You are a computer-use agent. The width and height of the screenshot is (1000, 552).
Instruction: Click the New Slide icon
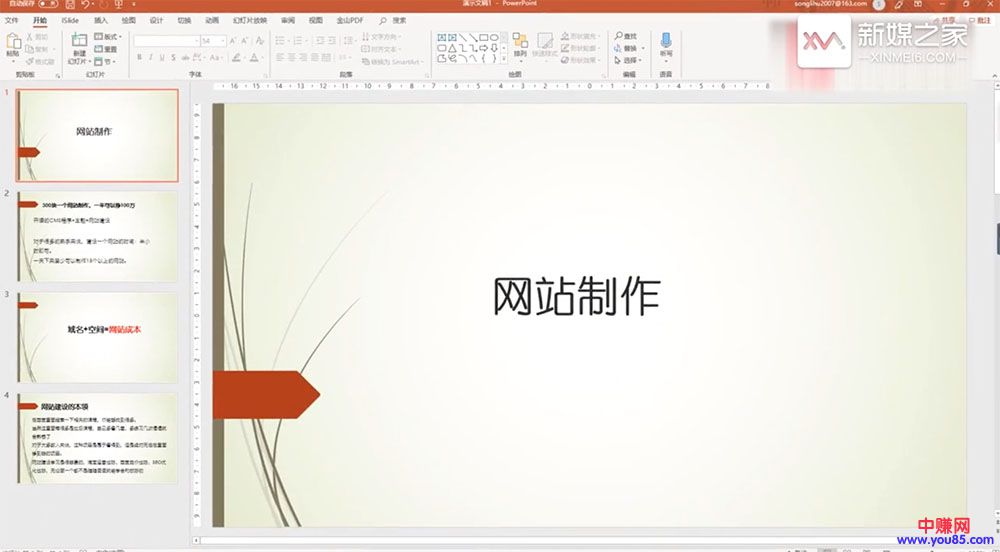(x=79, y=42)
